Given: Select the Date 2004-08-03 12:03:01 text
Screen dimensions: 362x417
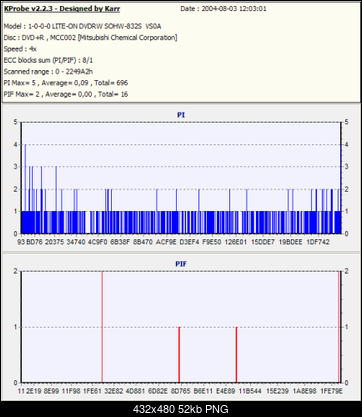Looking at the screenshot, I should click(223, 9).
